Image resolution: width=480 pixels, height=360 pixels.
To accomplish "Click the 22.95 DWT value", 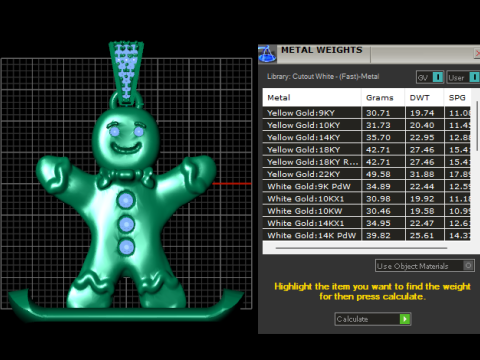I will [422, 137].
